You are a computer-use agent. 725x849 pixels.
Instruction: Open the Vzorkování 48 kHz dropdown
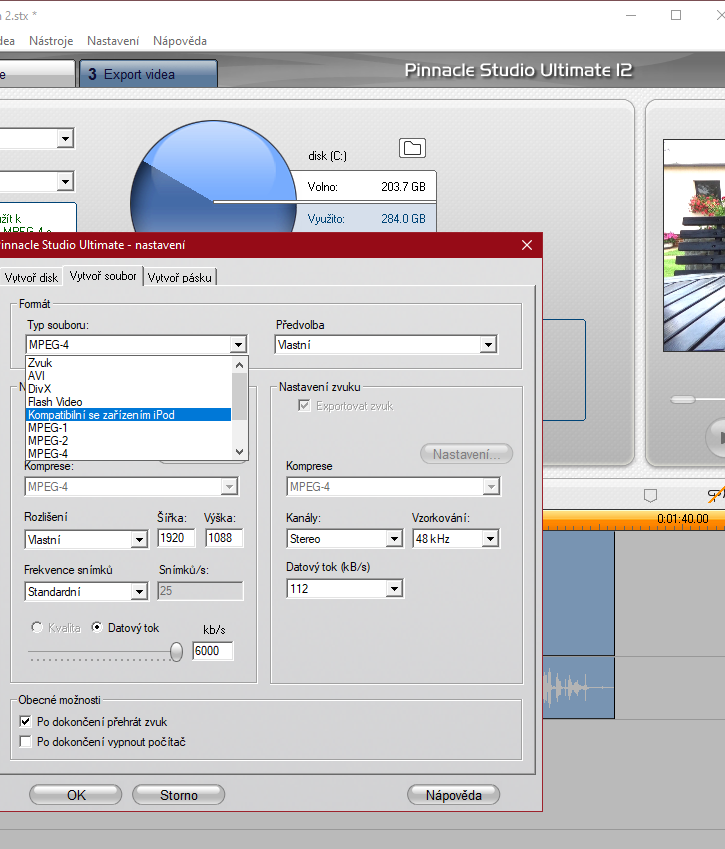[x=490, y=539]
